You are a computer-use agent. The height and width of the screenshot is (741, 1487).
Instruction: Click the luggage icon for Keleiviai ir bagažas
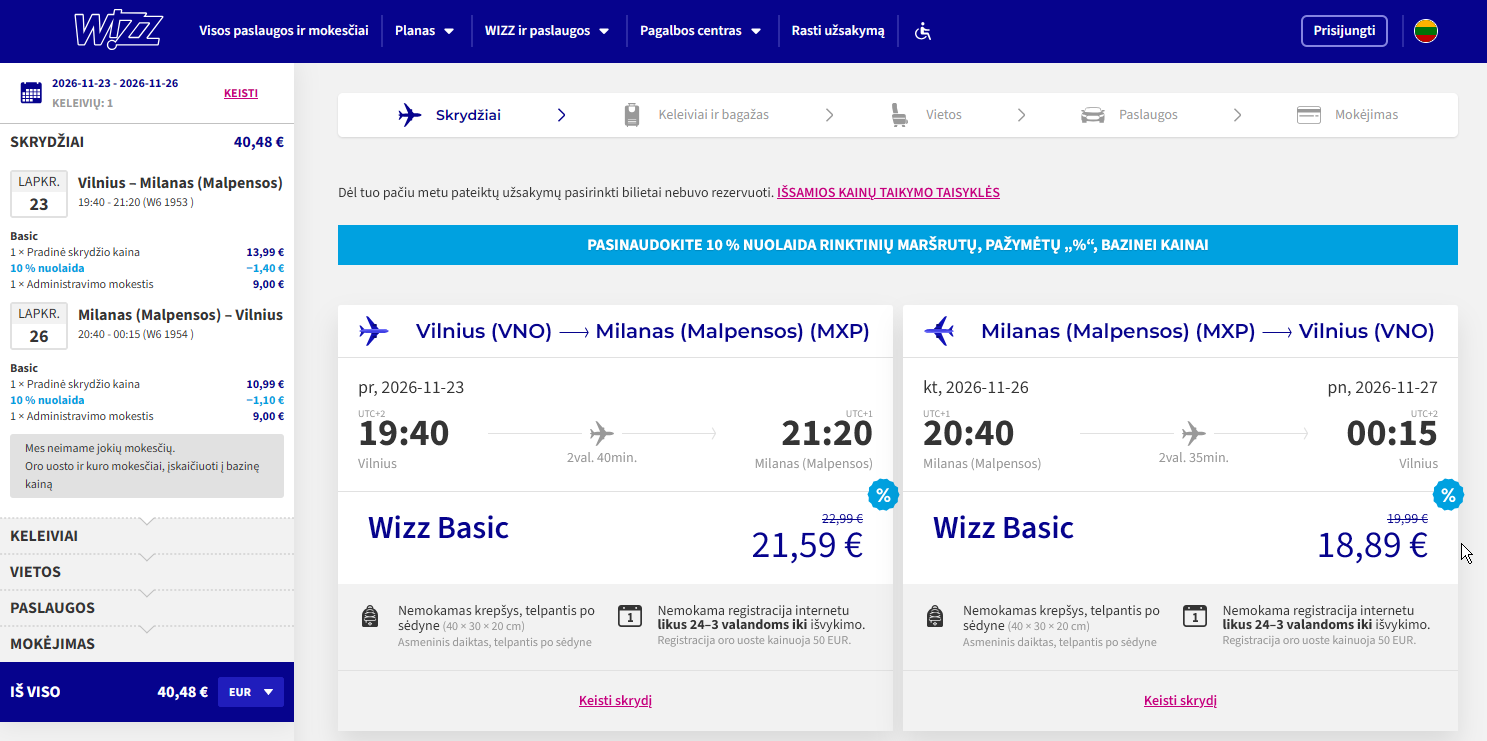point(632,115)
